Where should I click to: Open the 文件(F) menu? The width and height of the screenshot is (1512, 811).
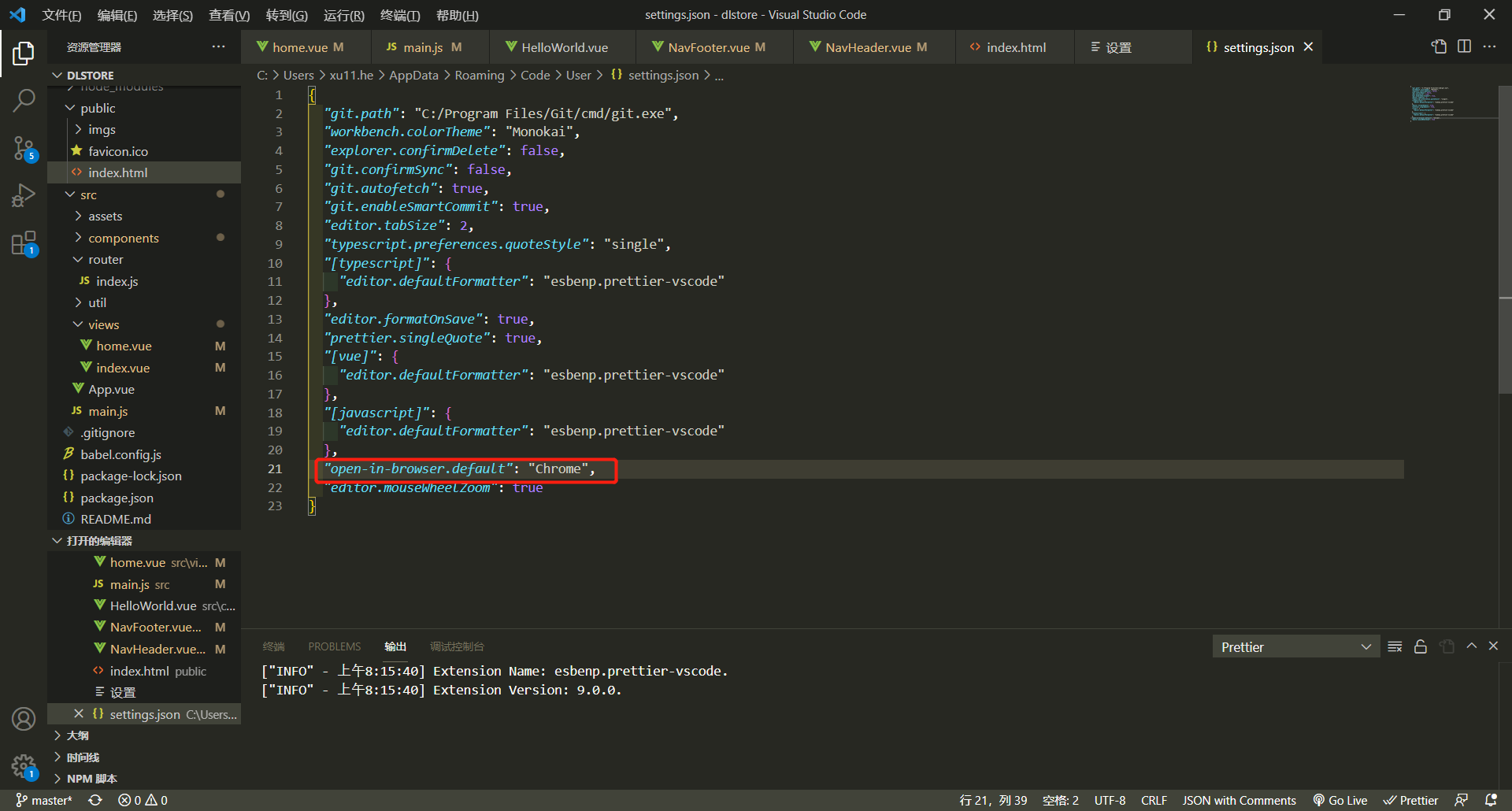[x=61, y=15]
